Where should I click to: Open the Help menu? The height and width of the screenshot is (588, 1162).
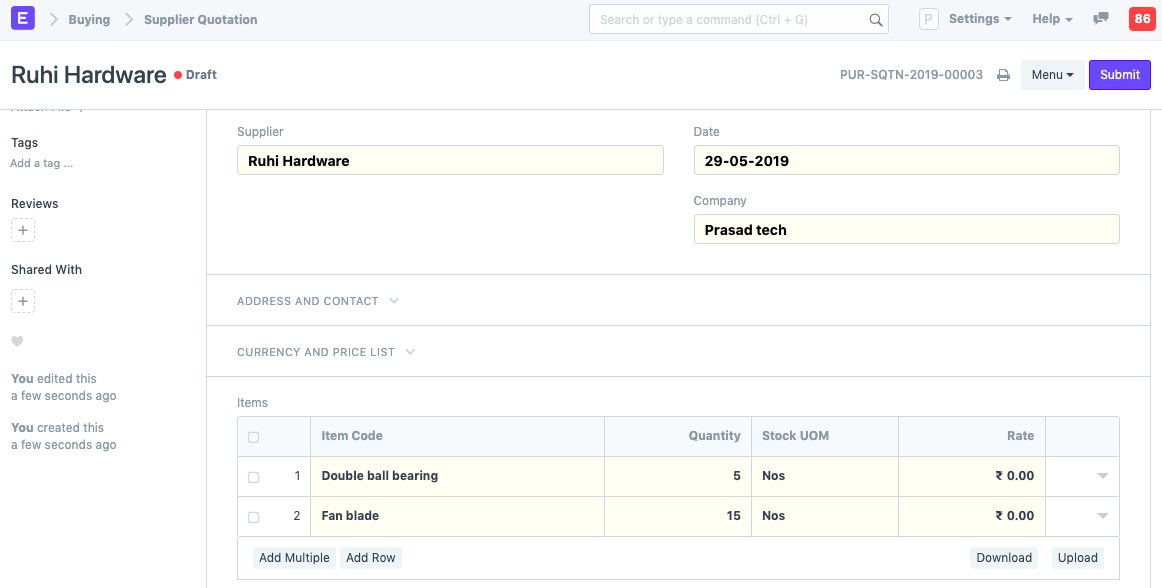[1051, 19]
